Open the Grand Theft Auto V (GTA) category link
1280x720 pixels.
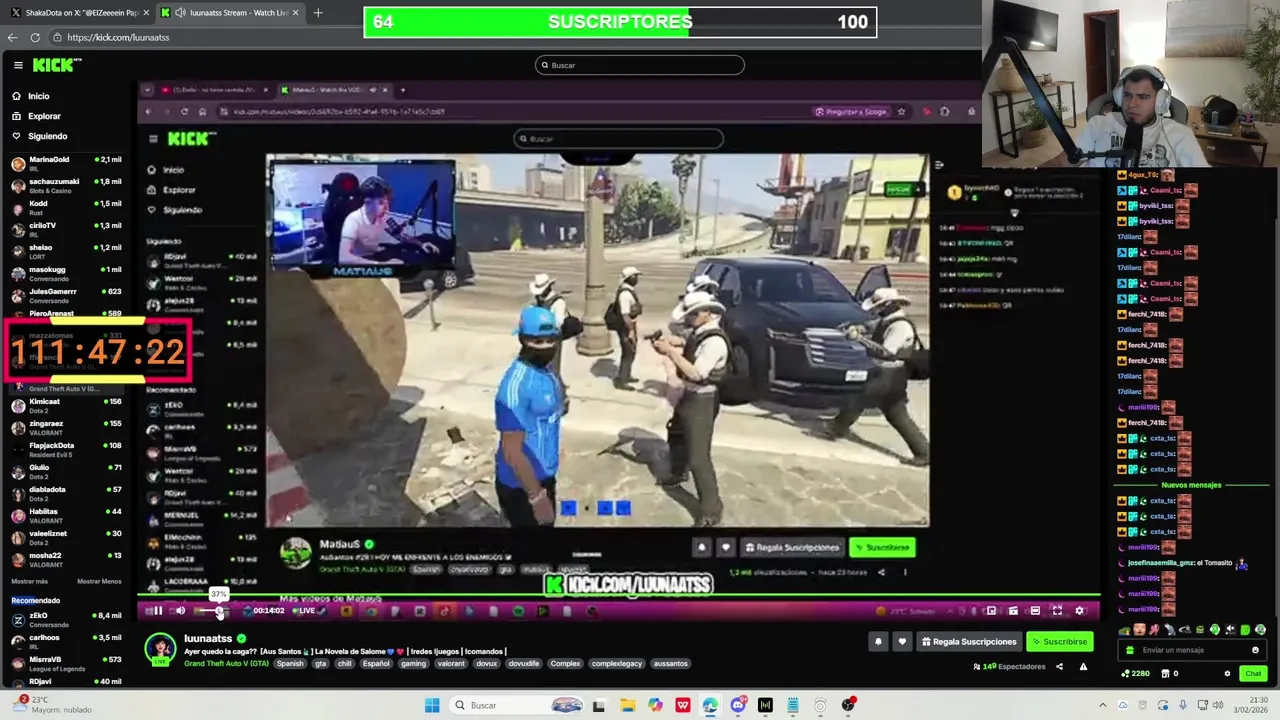[227, 663]
